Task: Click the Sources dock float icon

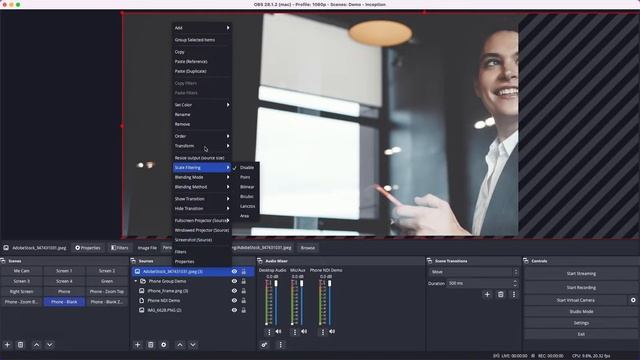Action: [x=133, y=261]
